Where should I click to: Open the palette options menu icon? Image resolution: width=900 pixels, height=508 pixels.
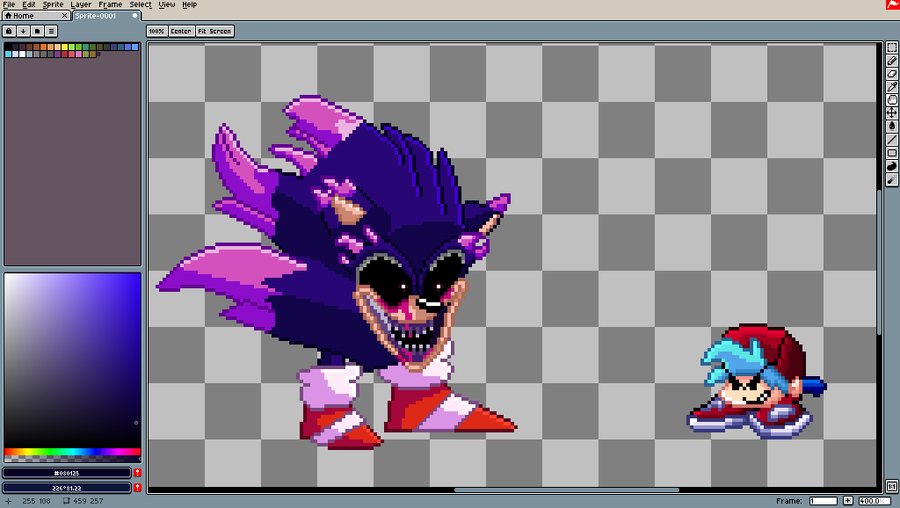(51, 31)
